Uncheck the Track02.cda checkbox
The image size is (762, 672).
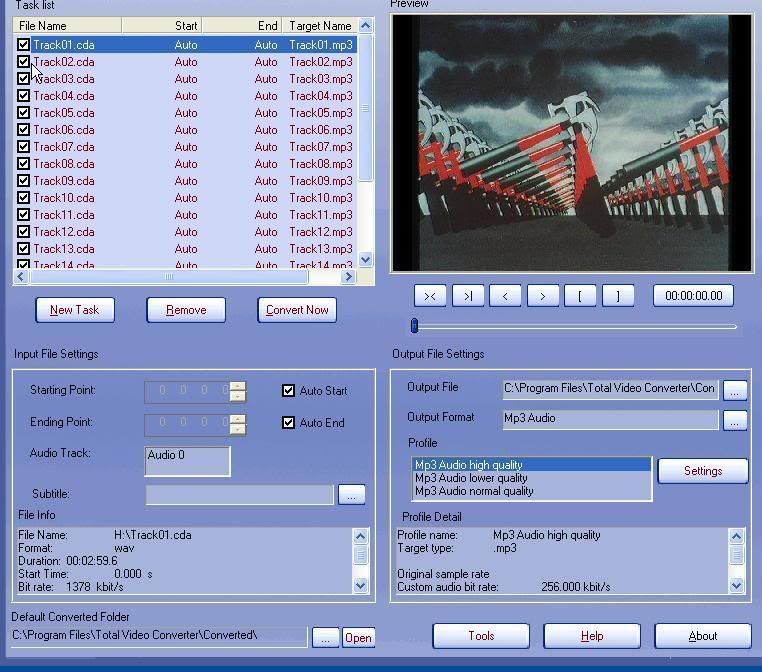23,62
